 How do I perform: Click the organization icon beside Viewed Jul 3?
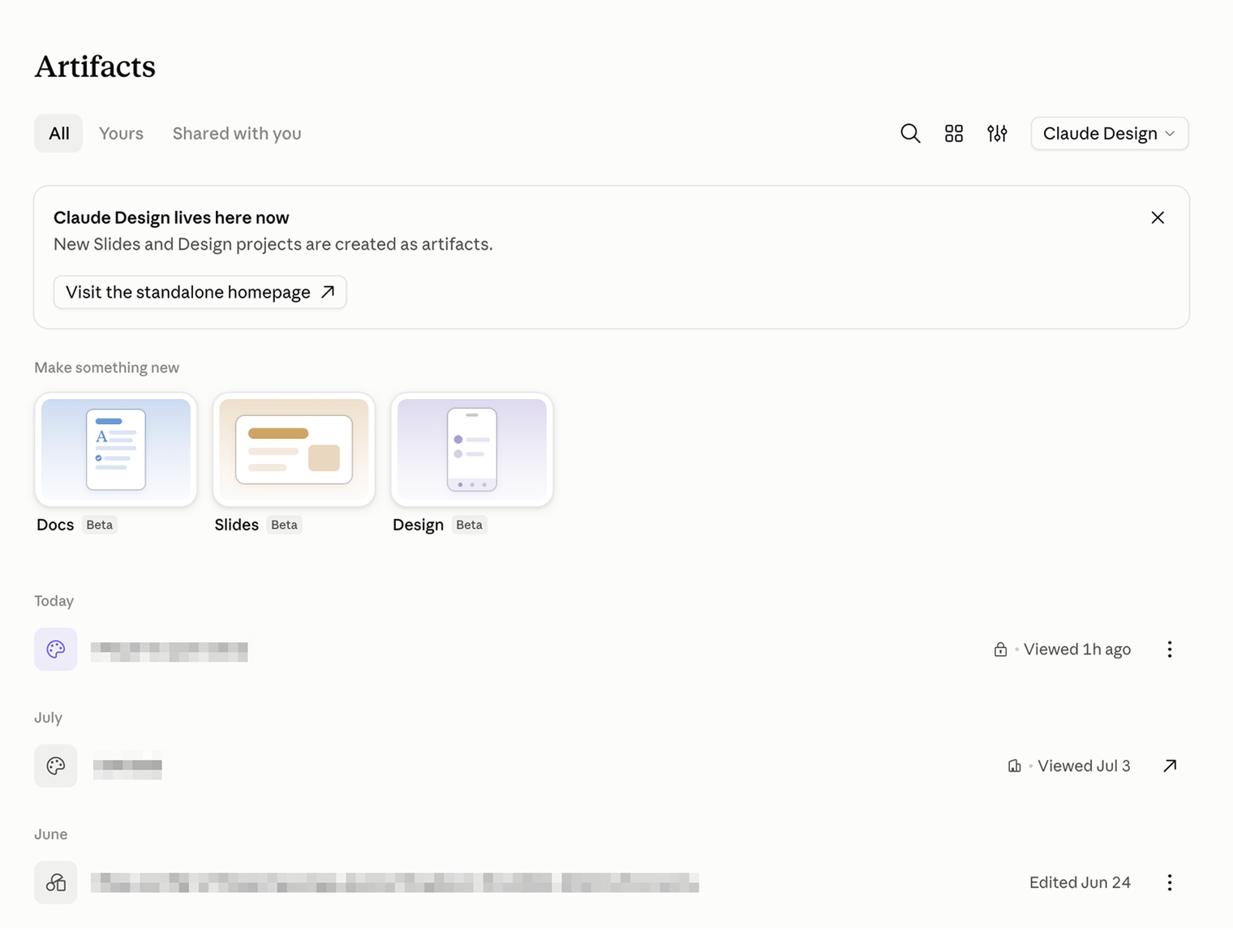click(1014, 765)
